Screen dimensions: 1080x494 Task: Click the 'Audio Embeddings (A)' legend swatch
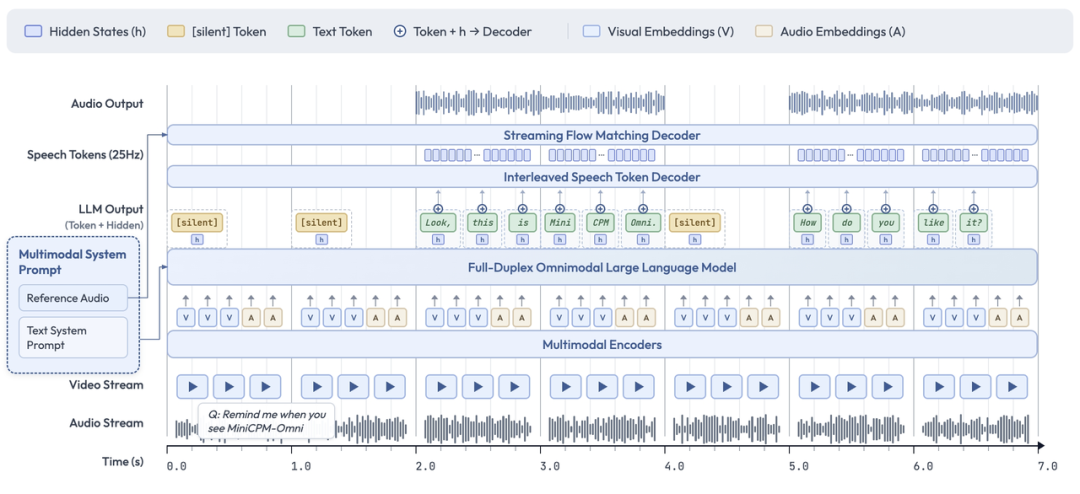point(765,31)
